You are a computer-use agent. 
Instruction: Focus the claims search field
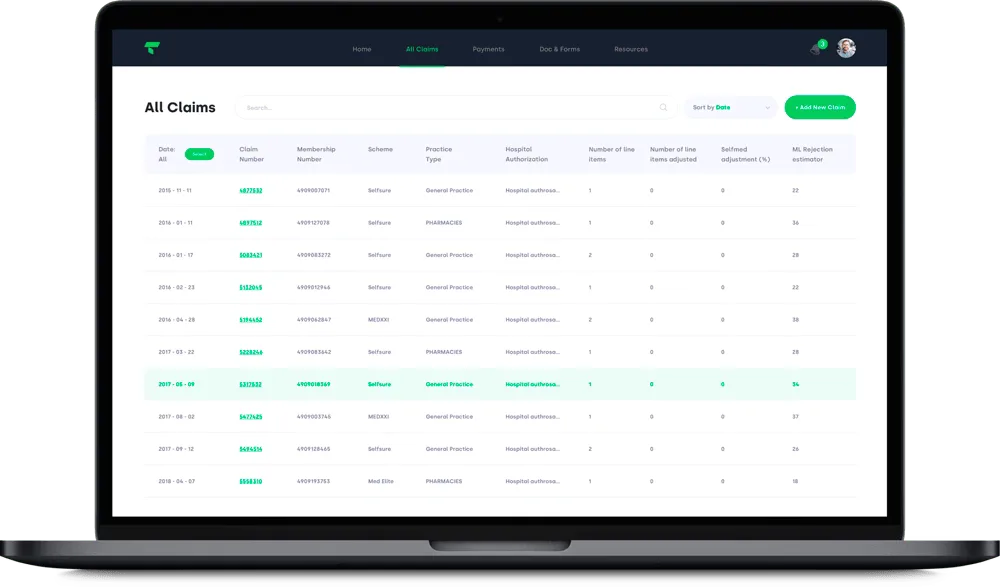[455, 107]
